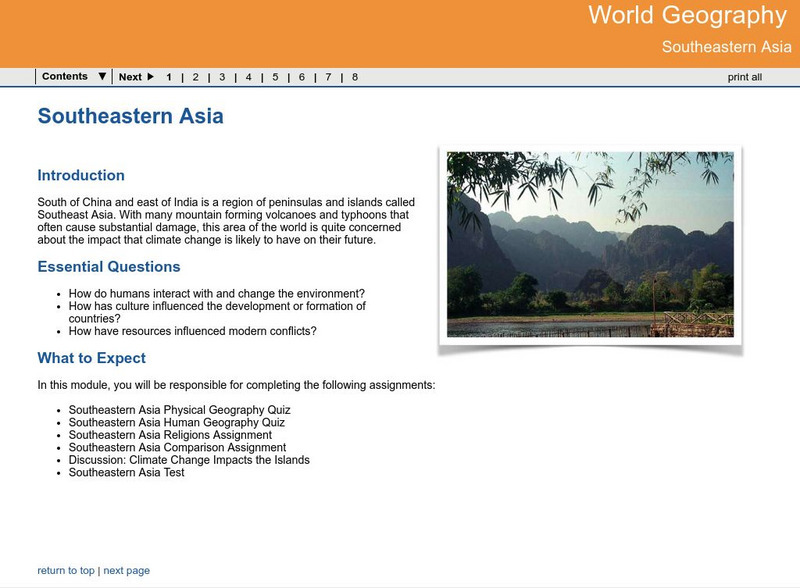Click the Essential Questions heading
Image resolution: width=800 pixels, height=588 pixels.
click(109, 266)
